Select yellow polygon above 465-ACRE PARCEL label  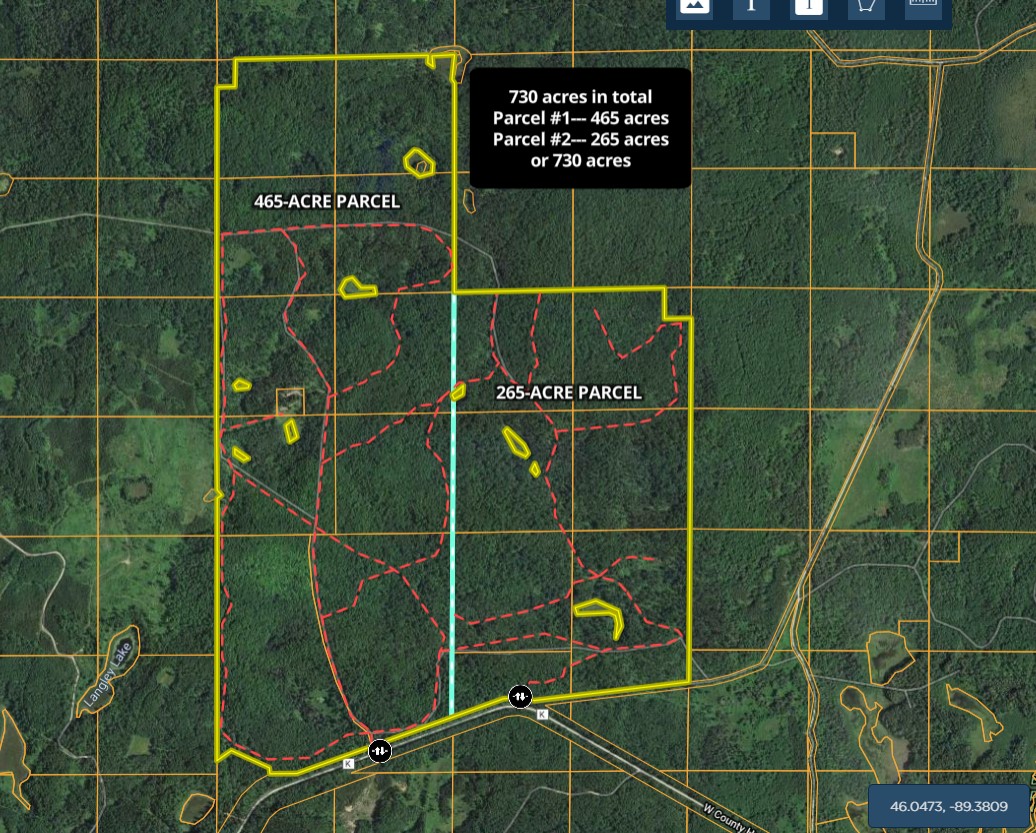tap(418, 163)
